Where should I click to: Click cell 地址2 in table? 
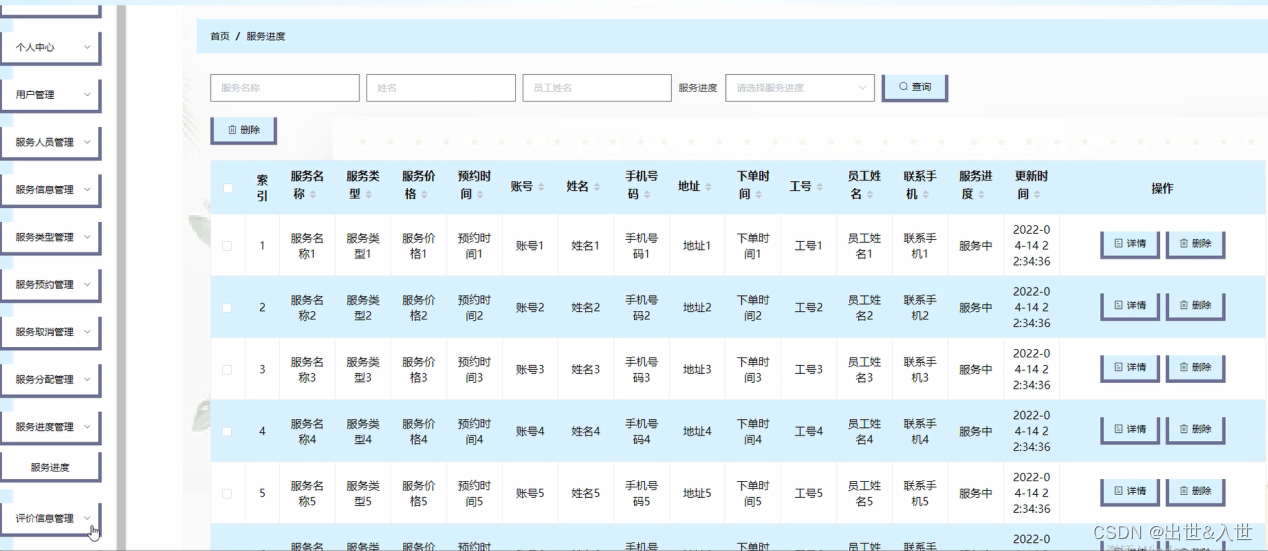tap(697, 308)
